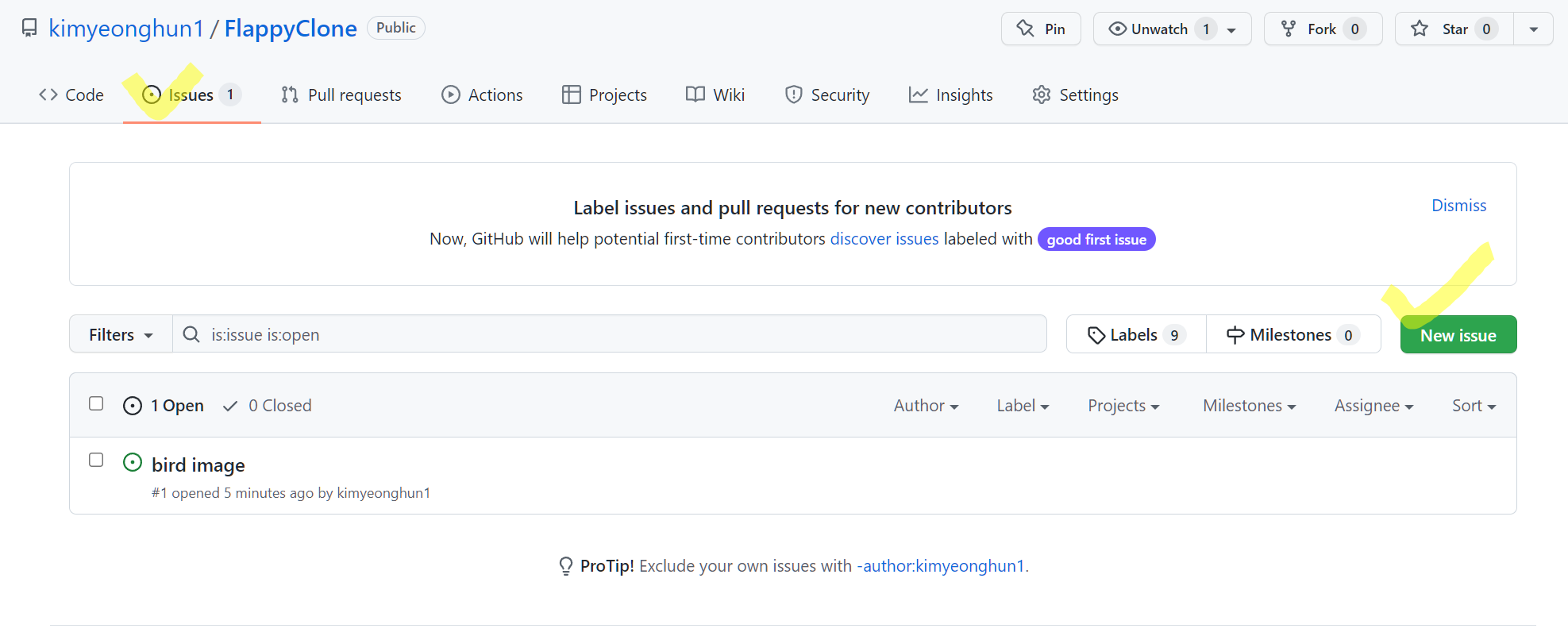Star the FlappyClone repository
Screen dimensions: 1568x636
(x=1453, y=29)
